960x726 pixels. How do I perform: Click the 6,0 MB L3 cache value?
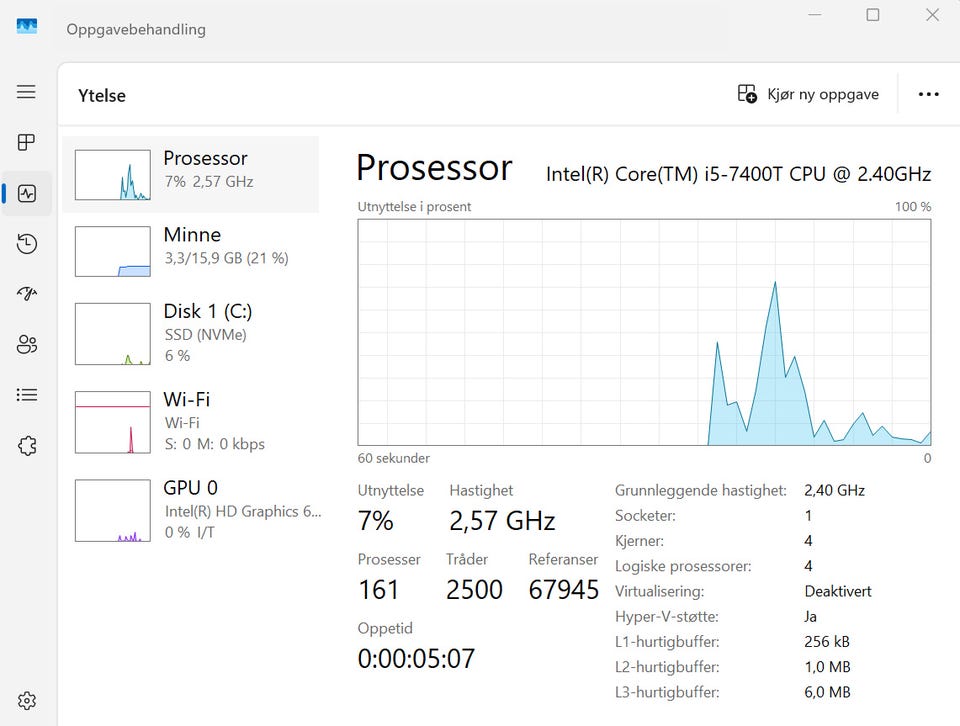coord(827,692)
